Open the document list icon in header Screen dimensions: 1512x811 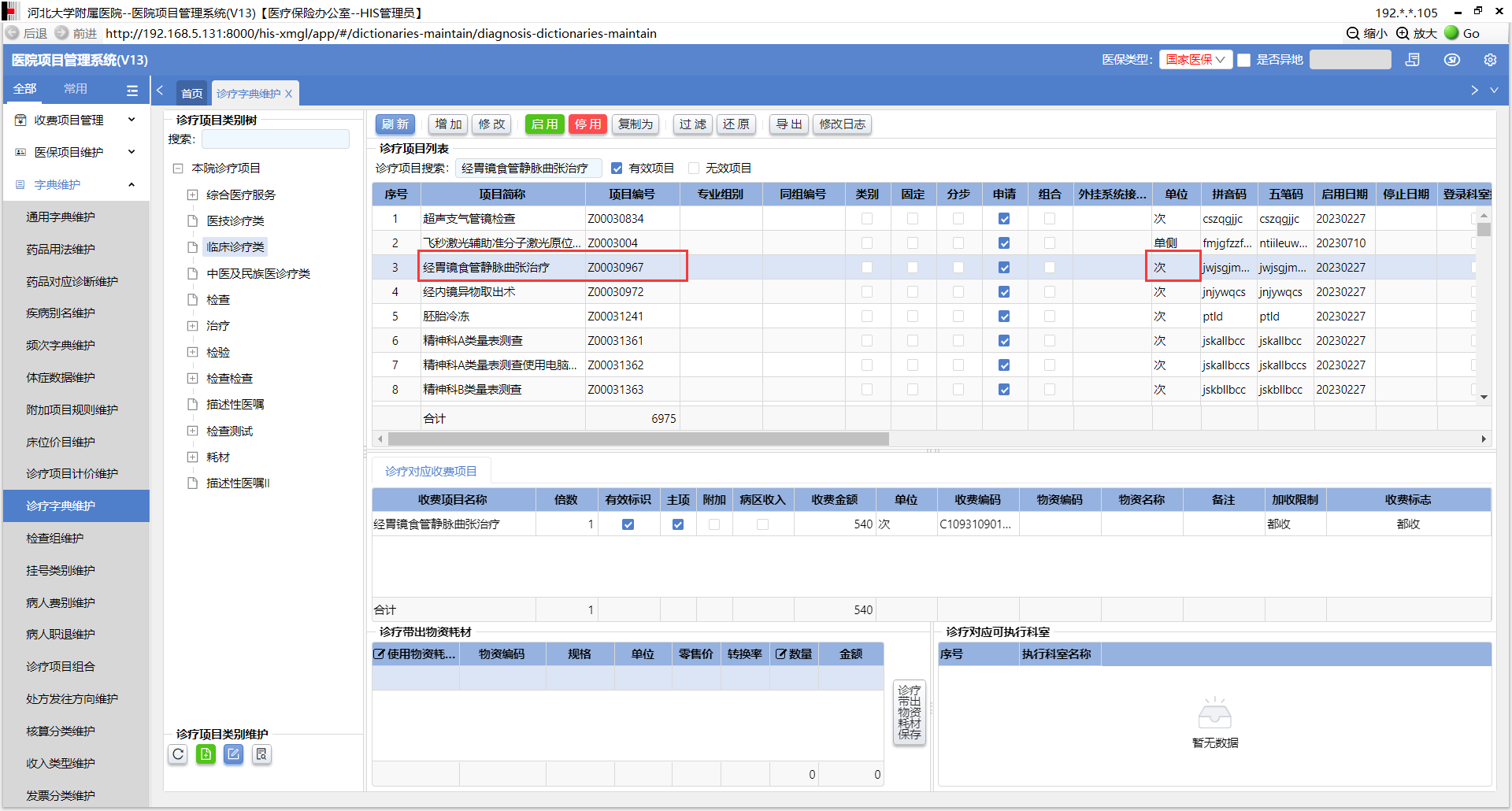(x=1413, y=60)
